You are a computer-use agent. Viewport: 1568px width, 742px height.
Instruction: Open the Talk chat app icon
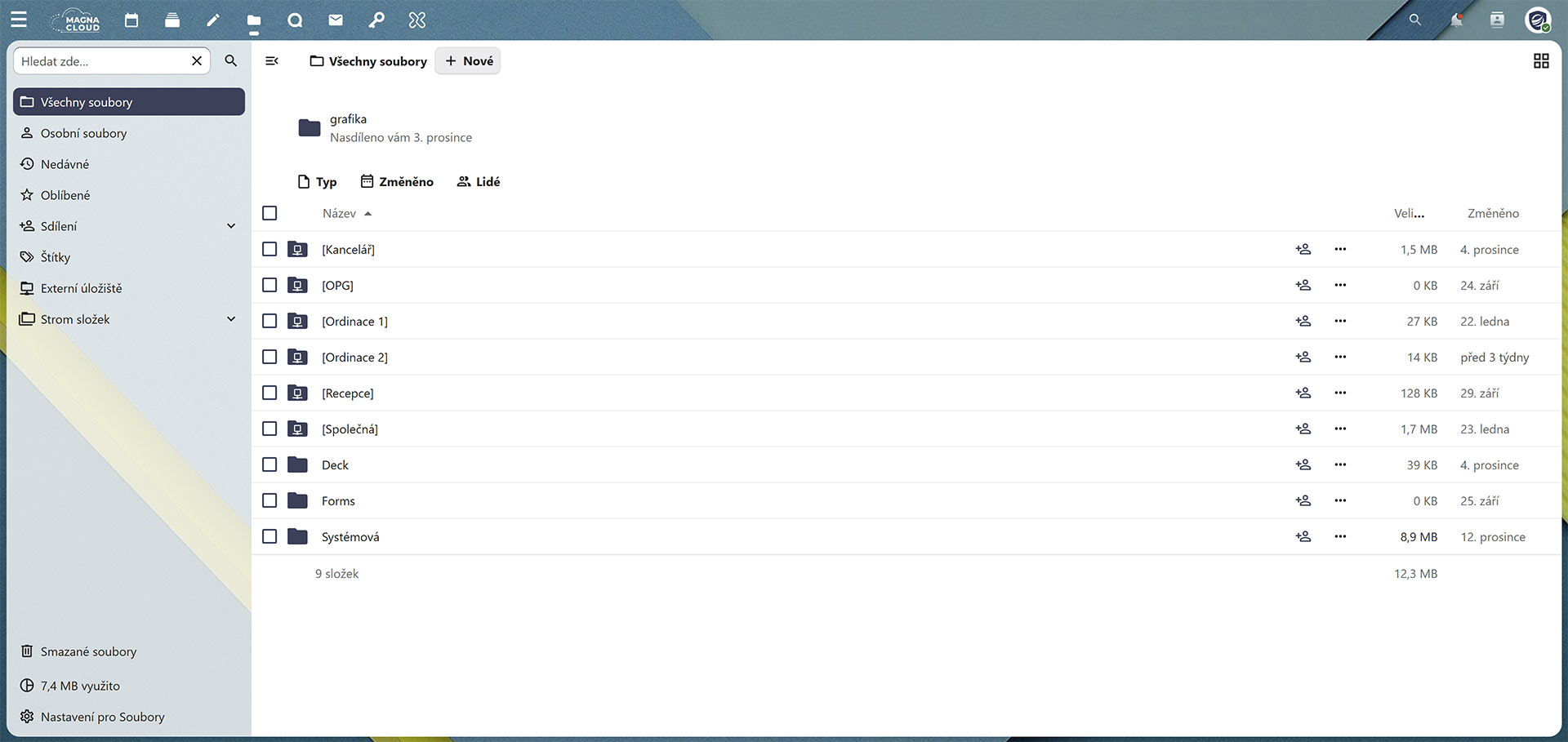point(295,20)
